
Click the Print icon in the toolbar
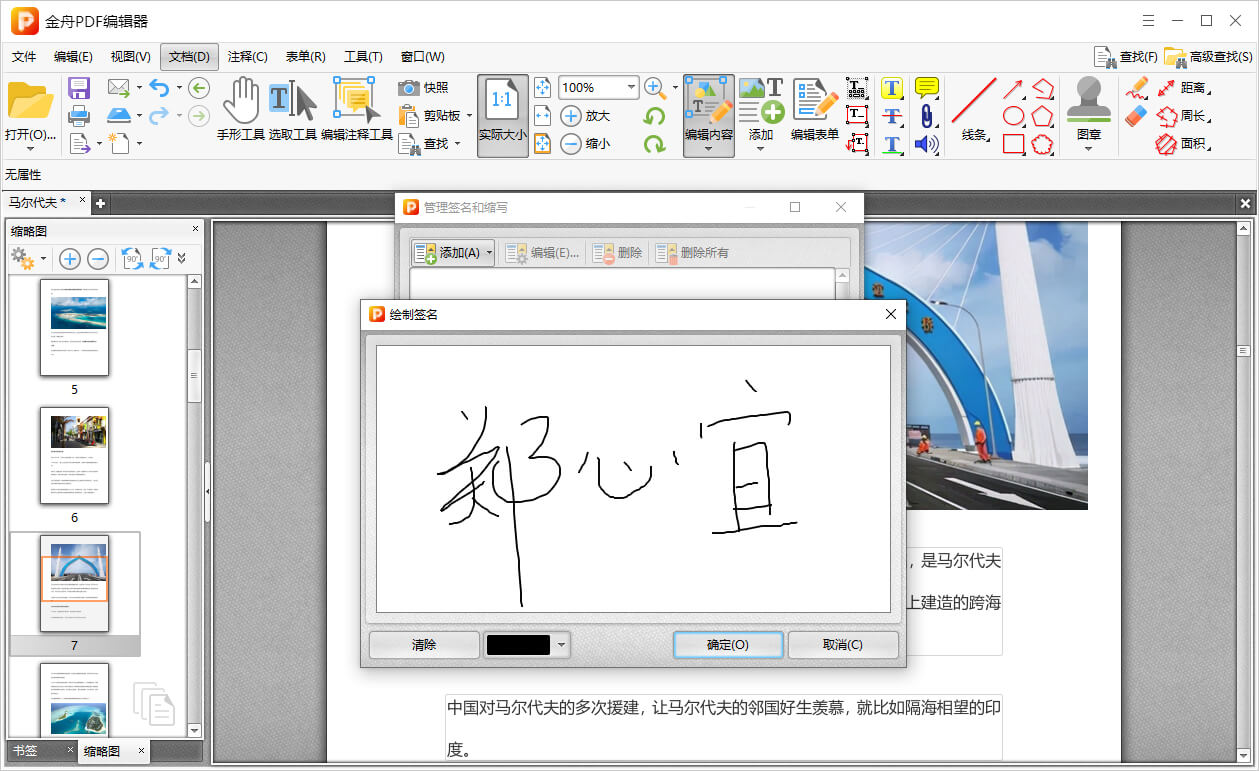click(79, 116)
